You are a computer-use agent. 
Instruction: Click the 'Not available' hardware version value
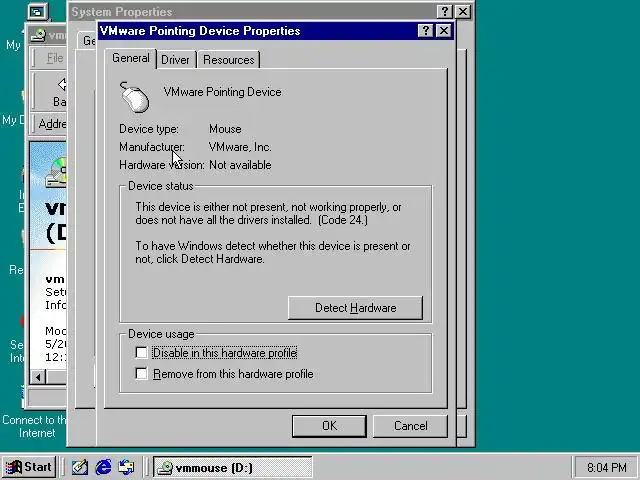pos(240,165)
